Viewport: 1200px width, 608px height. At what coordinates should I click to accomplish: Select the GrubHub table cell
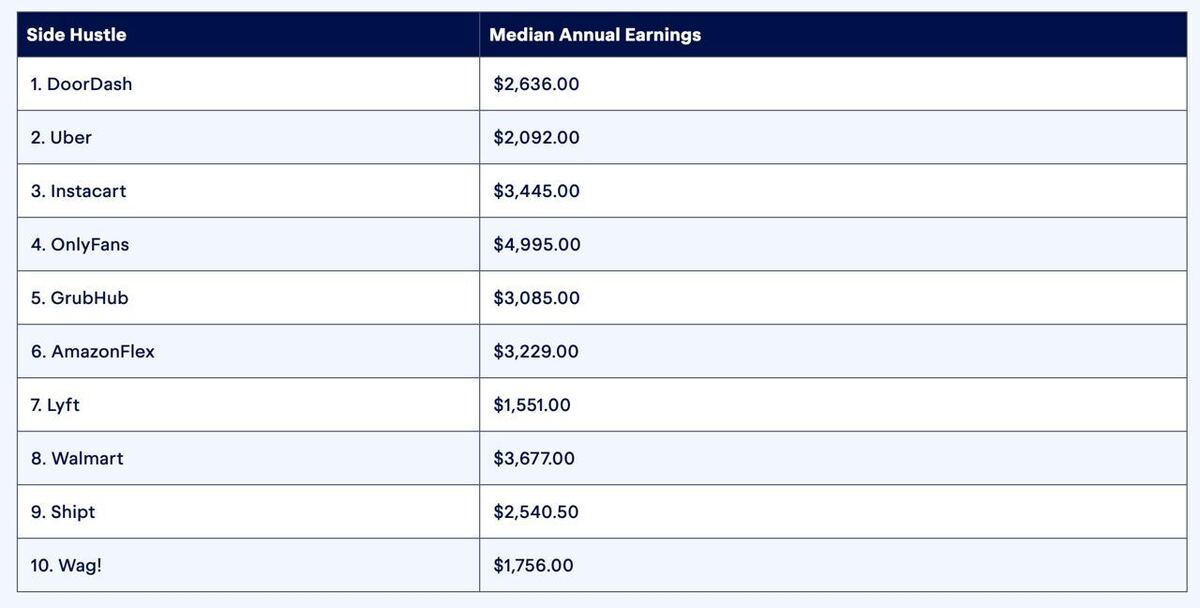point(79,298)
